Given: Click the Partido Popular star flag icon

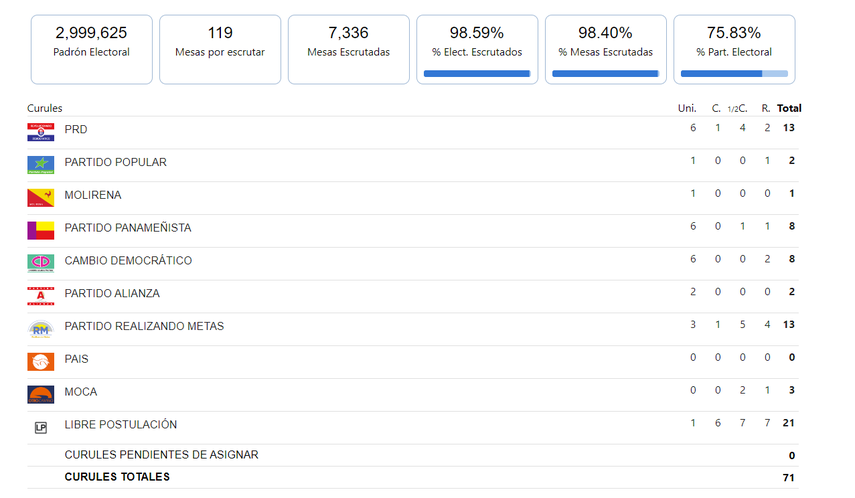Looking at the screenshot, I should tap(40, 163).
